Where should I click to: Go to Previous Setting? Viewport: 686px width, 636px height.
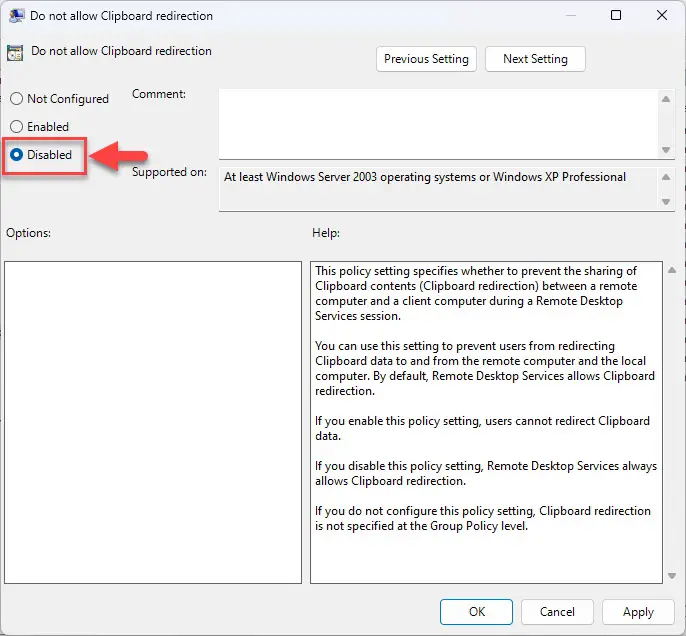[x=426, y=59]
